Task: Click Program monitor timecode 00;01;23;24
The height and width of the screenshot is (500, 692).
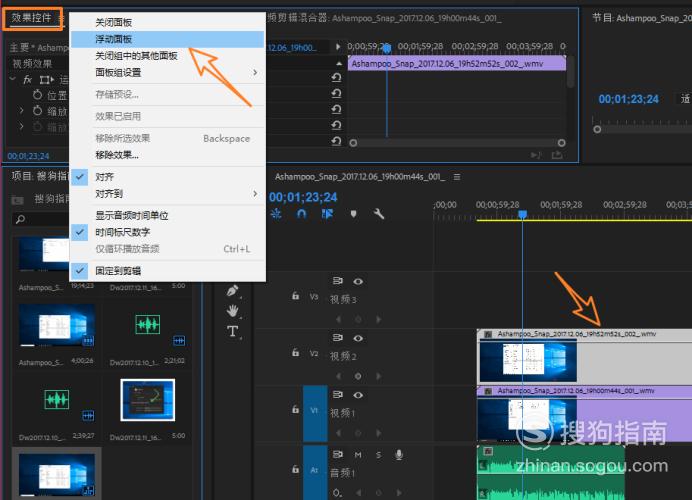Action: point(628,99)
